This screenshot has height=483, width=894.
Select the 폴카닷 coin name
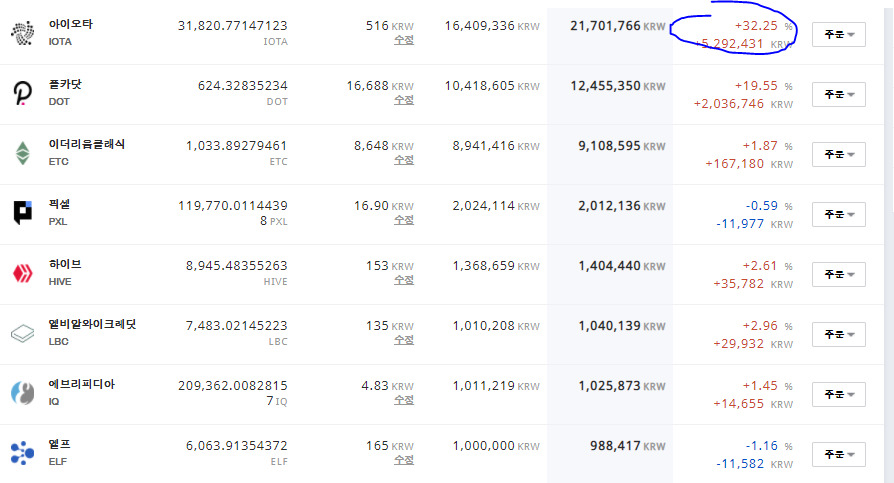tap(65, 84)
